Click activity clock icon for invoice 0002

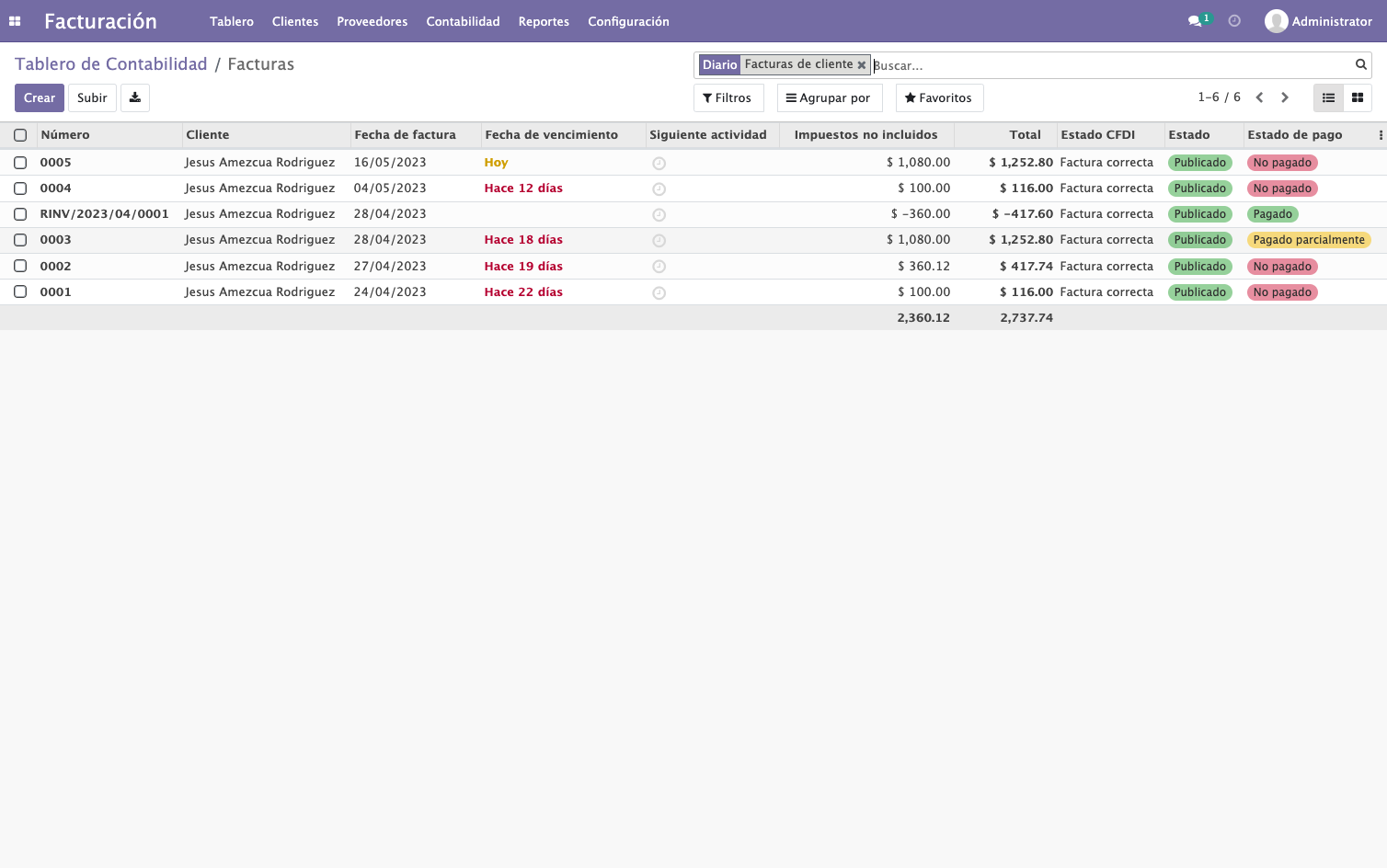(x=659, y=267)
